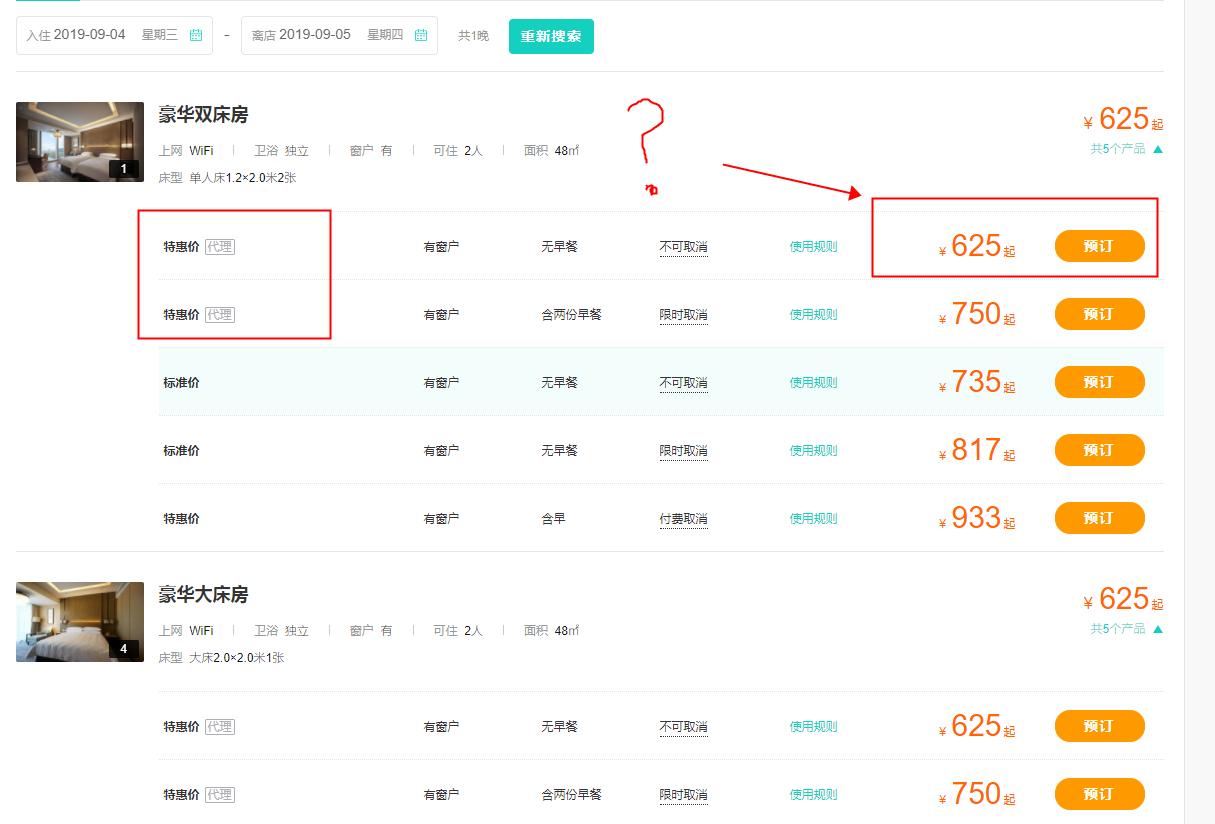Click the ¥625起 header price of 豪华双床房
Viewport: 1215px width, 824px height.
pos(1123,120)
